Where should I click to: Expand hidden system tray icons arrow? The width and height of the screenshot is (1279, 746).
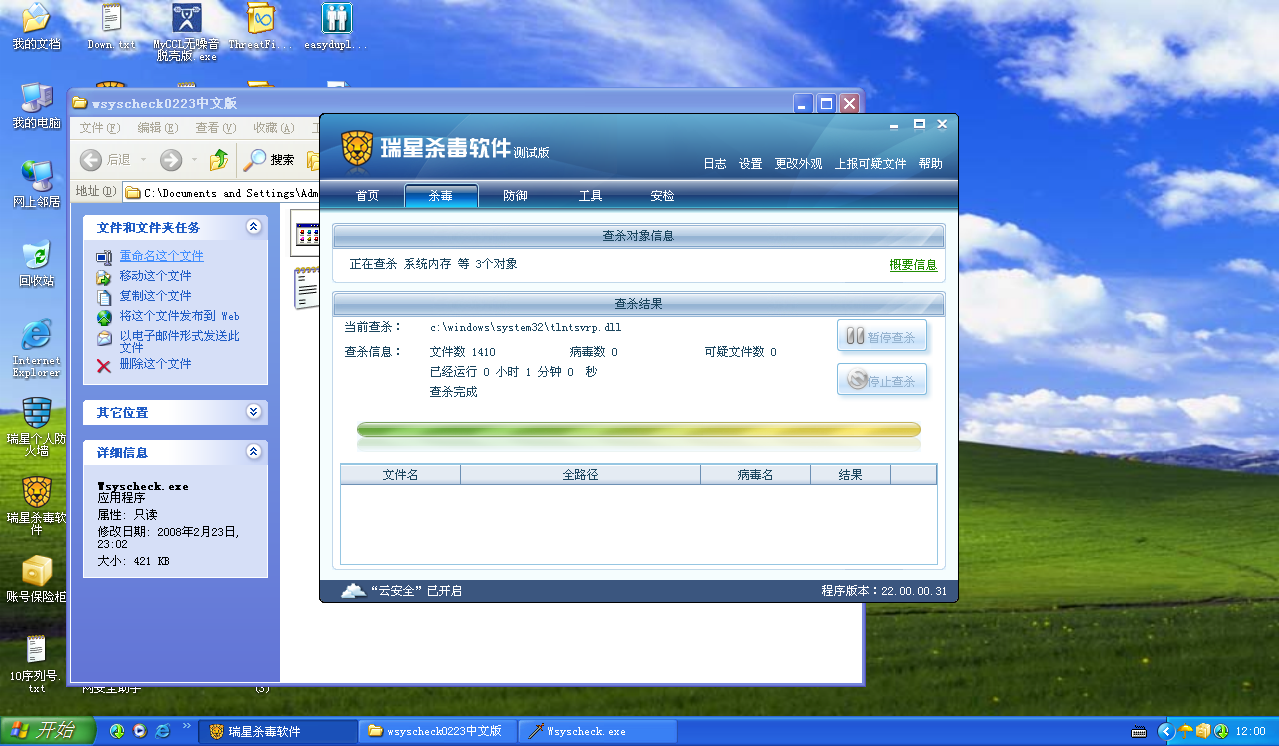tap(1166, 731)
